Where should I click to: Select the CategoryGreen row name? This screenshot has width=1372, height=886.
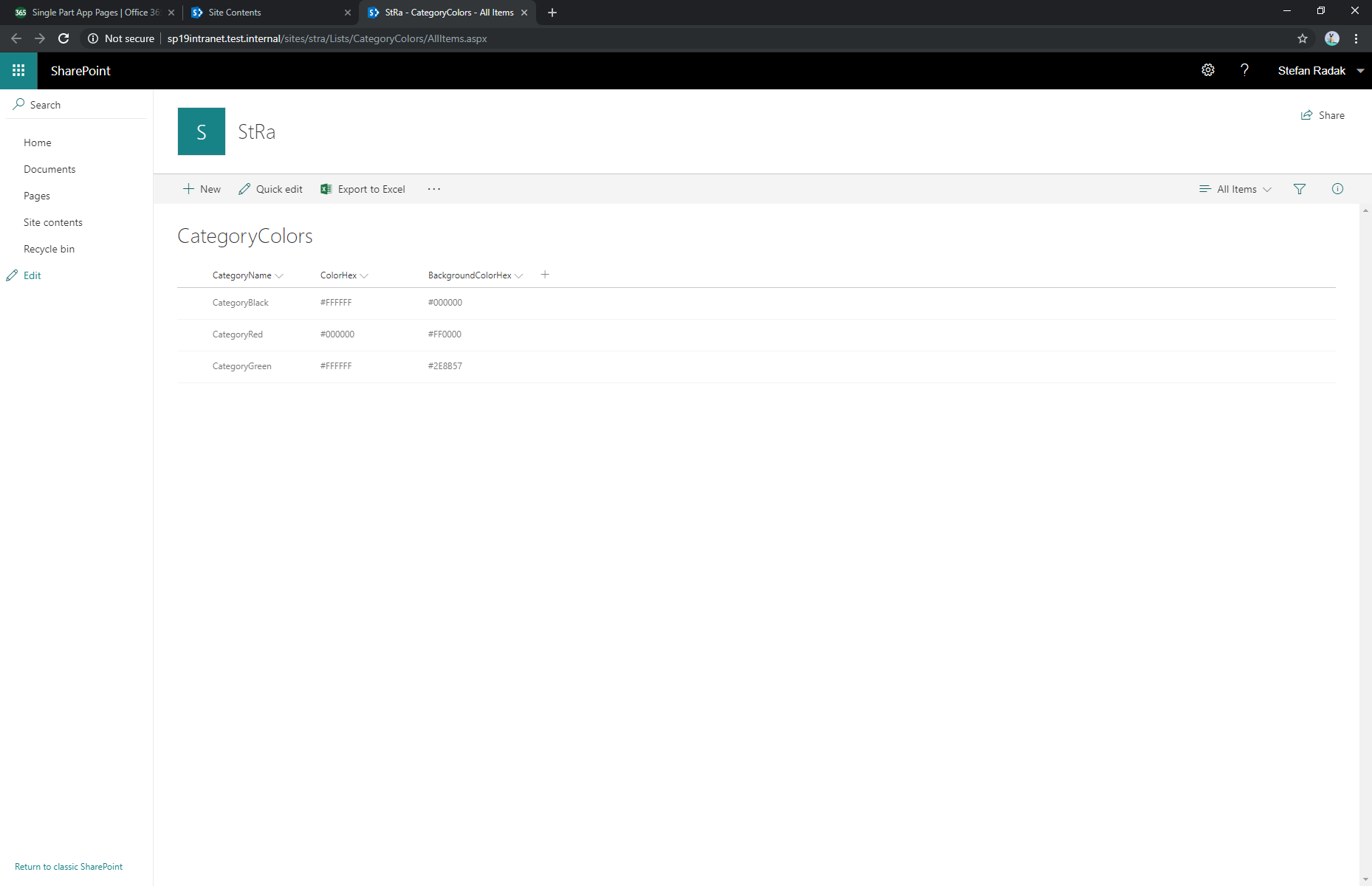point(242,366)
